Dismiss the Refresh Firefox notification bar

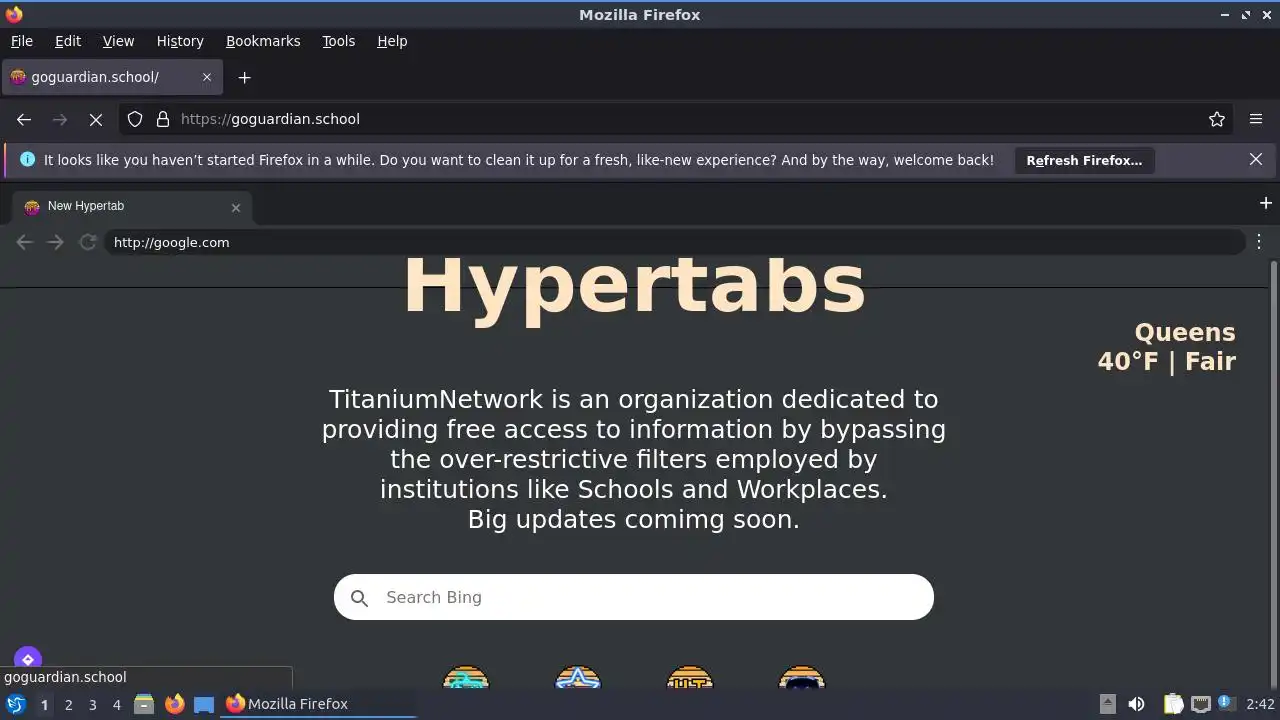tap(1256, 159)
